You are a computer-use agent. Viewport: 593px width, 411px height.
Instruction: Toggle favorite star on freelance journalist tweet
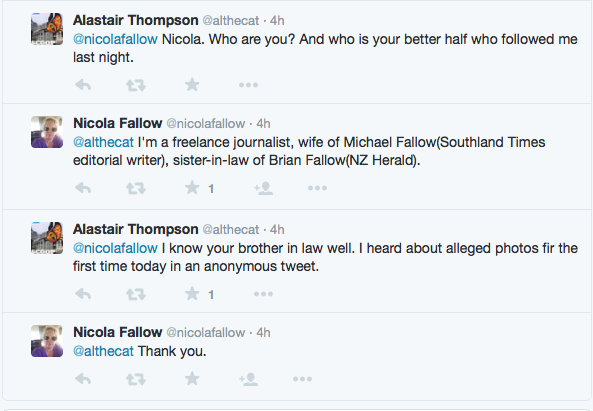tap(192, 188)
